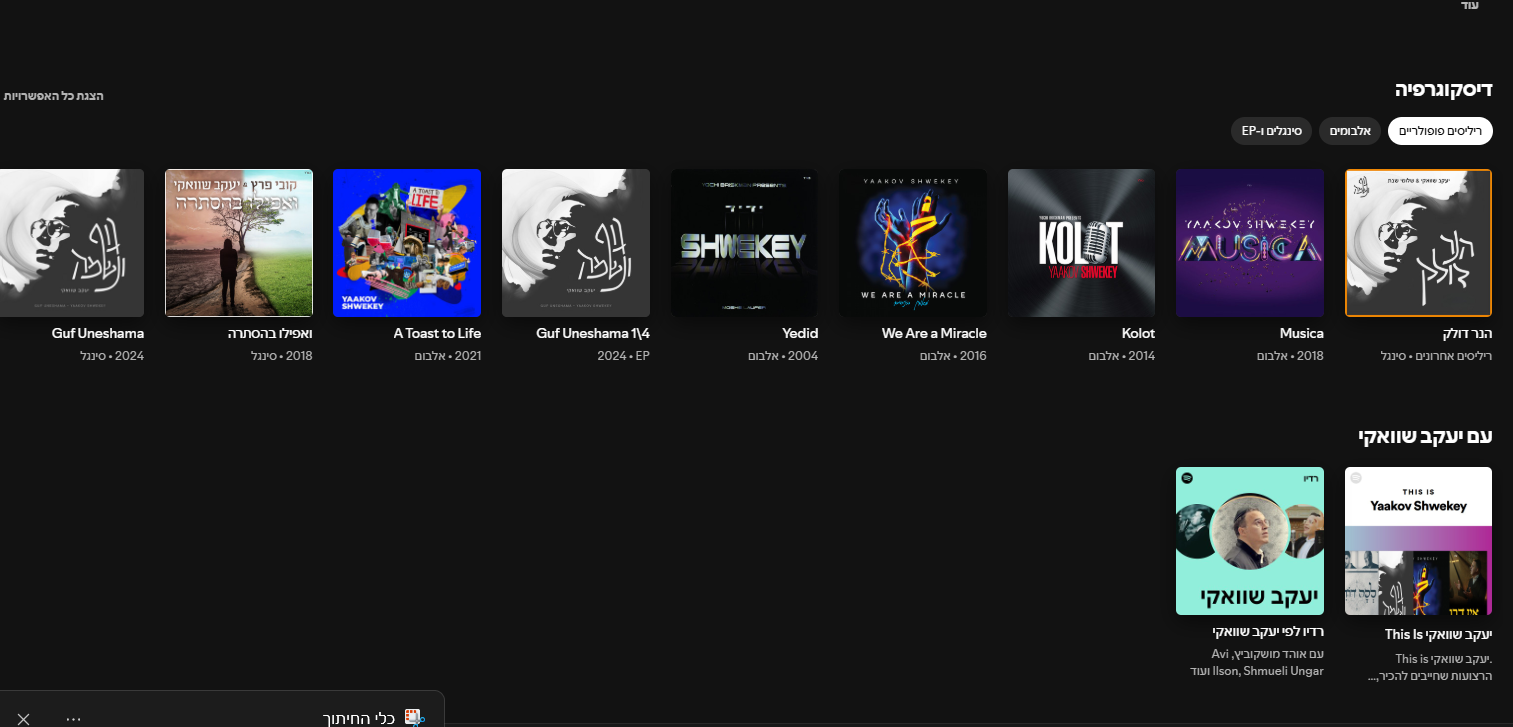The height and width of the screenshot is (727, 1513).
Task: Click the "כלי החיתוך" notification label
Action: click(x=359, y=719)
